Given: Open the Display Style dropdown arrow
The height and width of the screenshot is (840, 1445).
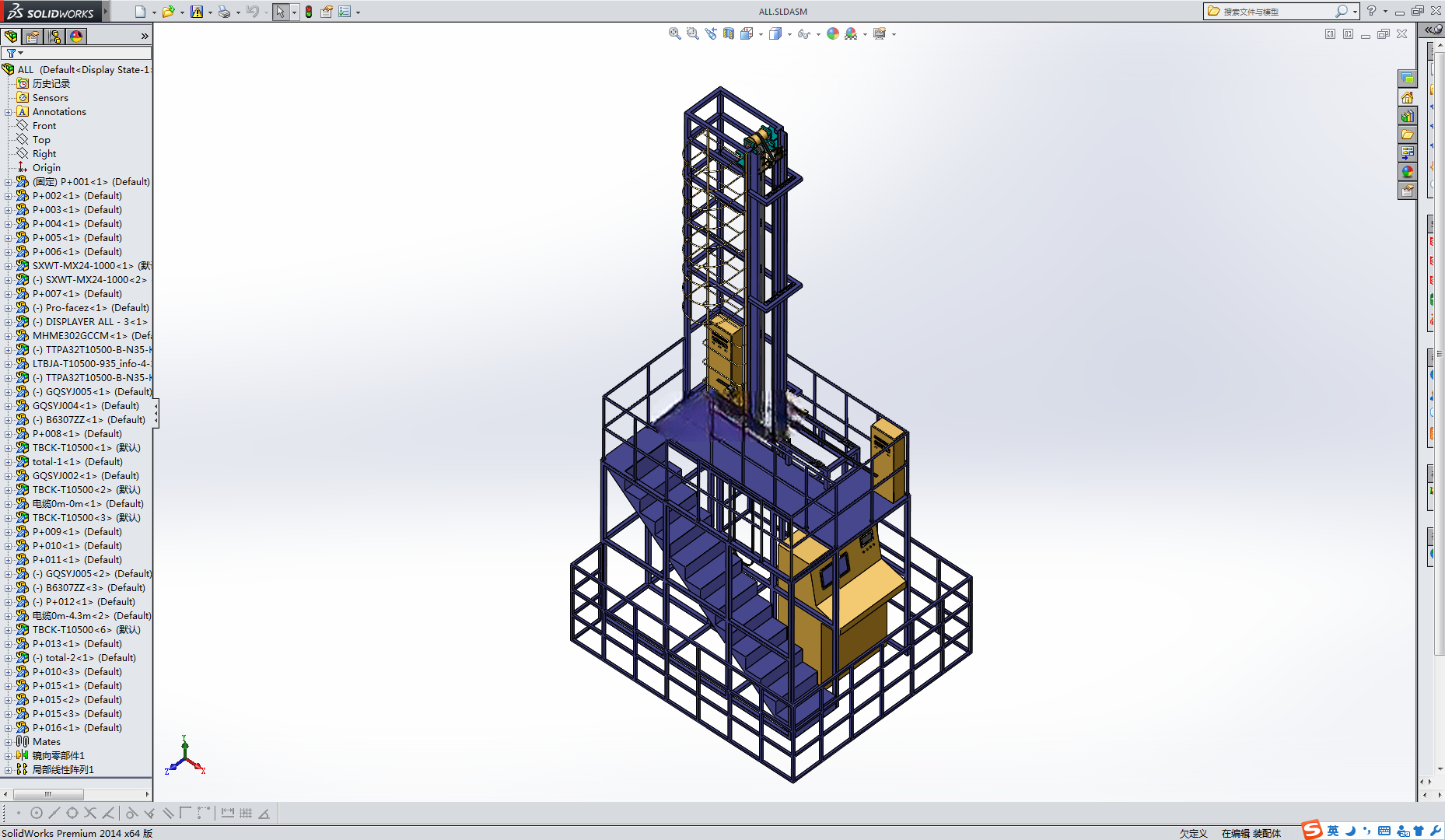Looking at the screenshot, I should click(x=789, y=34).
